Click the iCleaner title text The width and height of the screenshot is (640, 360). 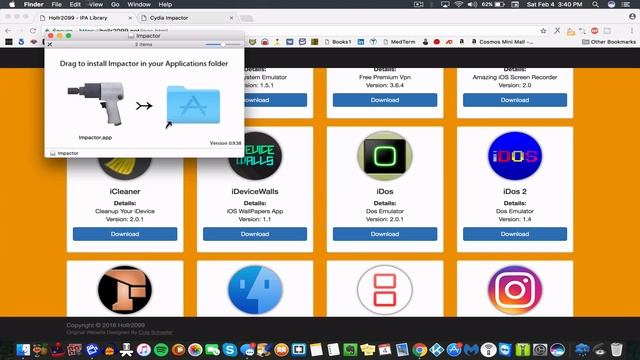[125, 191]
